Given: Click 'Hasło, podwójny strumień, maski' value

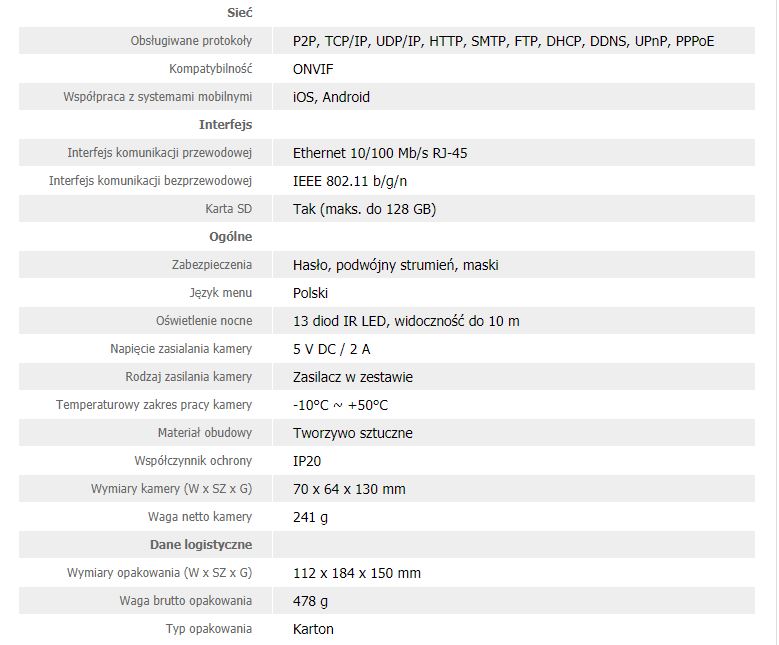Looking at the screenshot, I should point(395,265).
